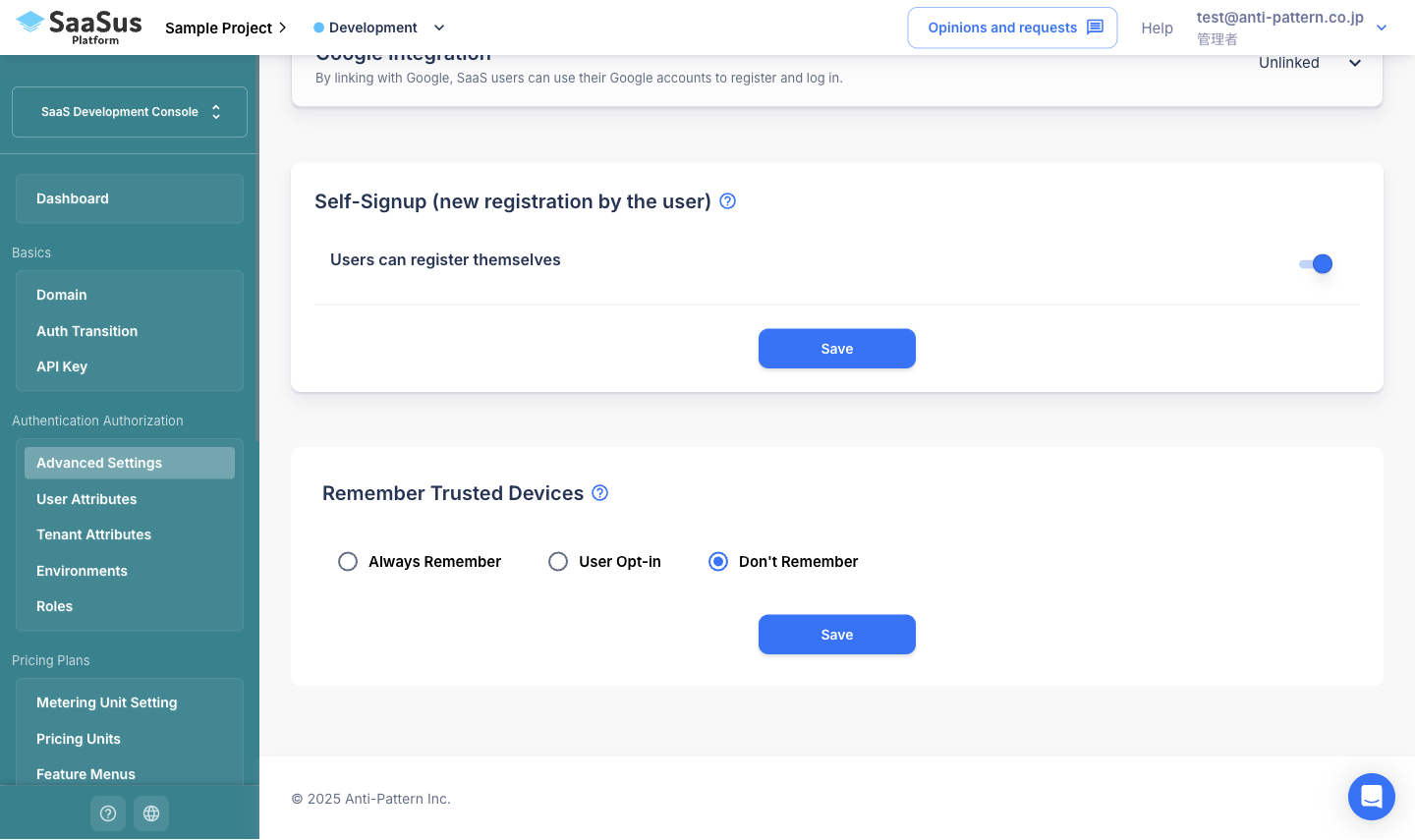The height and width of the screenshot is (840, 1415).
Task: Expand the Development environment dropdown
Action: point(439,28)
